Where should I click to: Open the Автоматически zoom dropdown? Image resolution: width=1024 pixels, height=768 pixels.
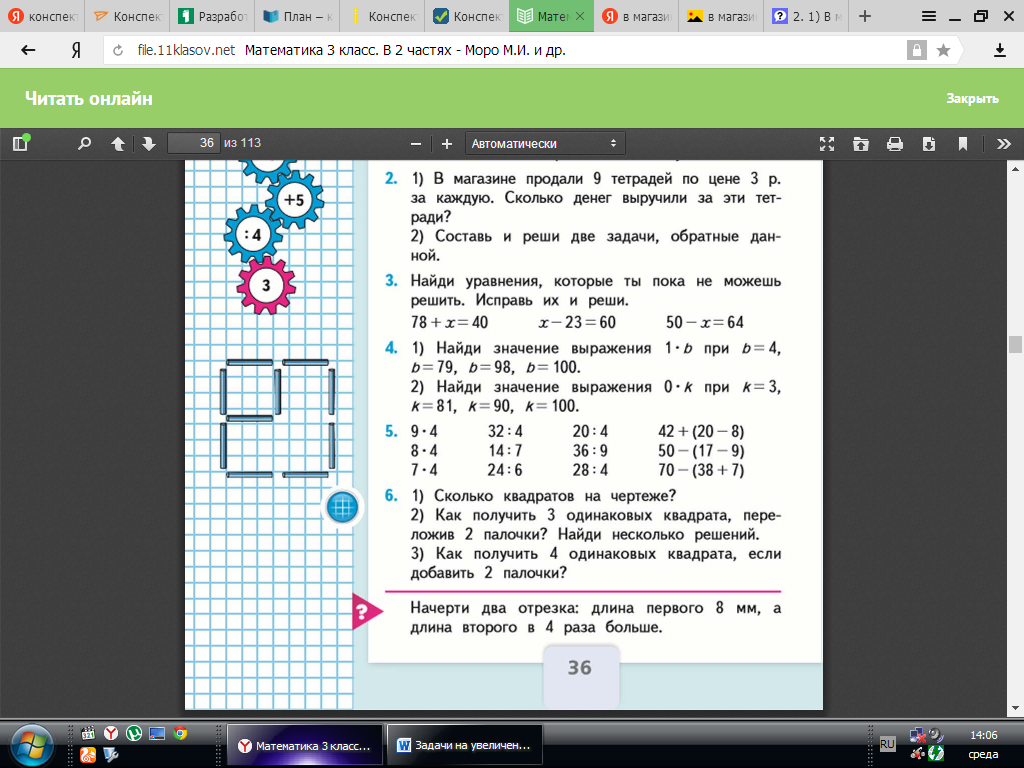click(545, 143)
